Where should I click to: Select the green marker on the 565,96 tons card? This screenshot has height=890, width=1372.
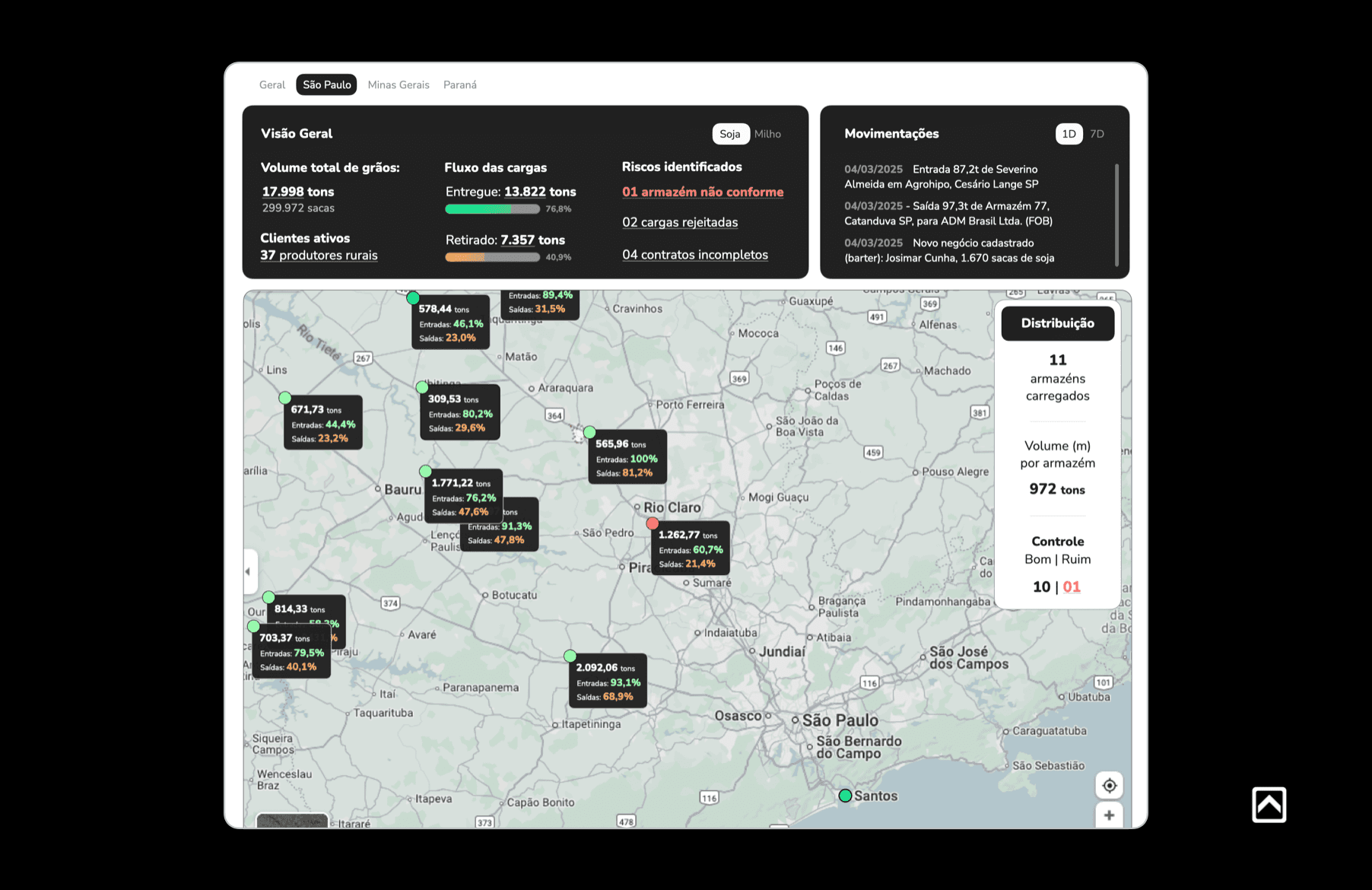[x=591, y=431]
